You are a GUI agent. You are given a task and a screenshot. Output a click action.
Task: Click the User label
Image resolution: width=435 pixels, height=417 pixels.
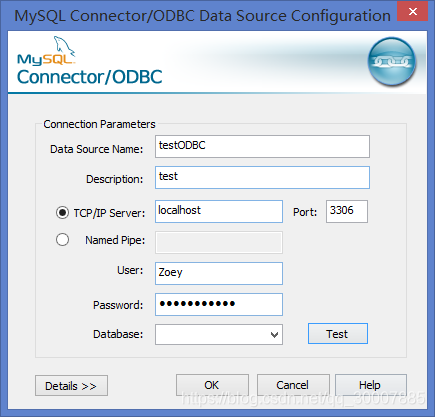[130, 270]
